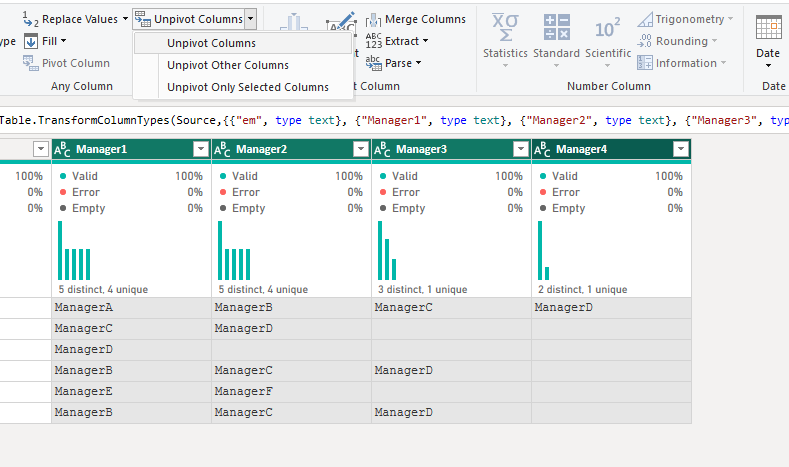Click the Date calendar icon
The height and width of the screenshot is (467, 789).
[x=768, y=27]
